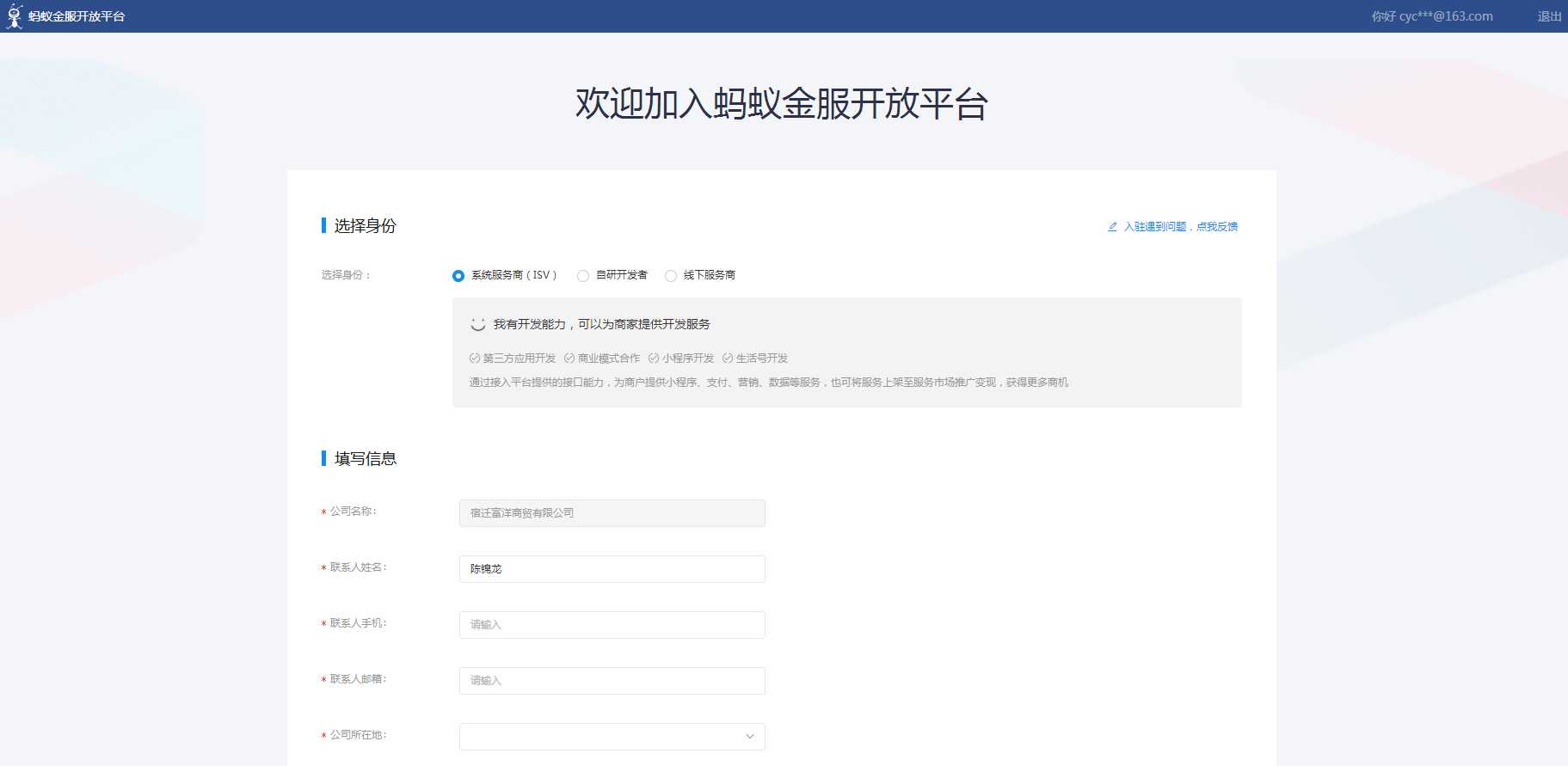The height and width of the screenshot is (766, 1568).
Task: Click check icon next to 小程序开发
Action: pyautogui.click(x=654, y=358)
